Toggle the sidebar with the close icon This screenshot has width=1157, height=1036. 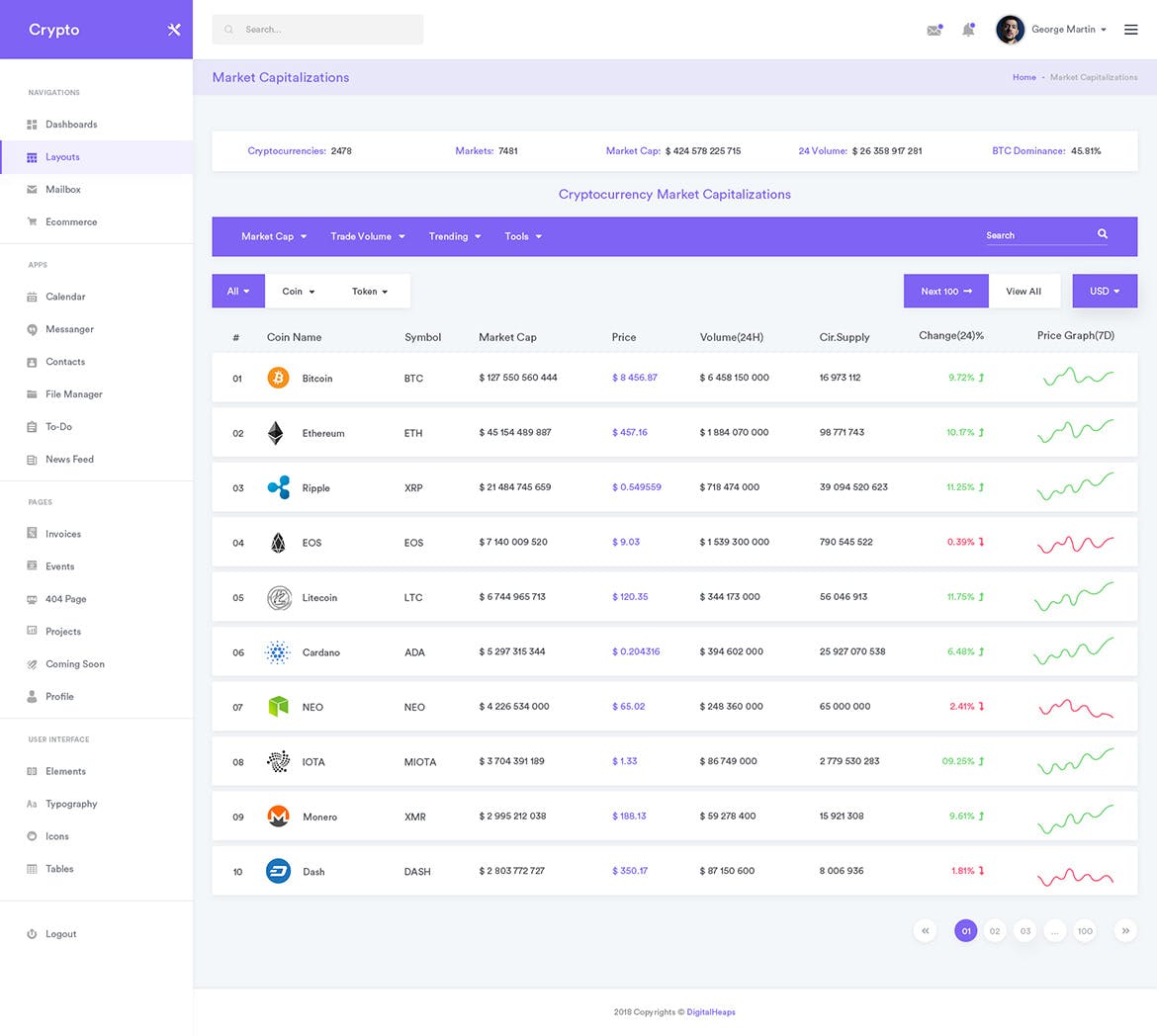174,29
